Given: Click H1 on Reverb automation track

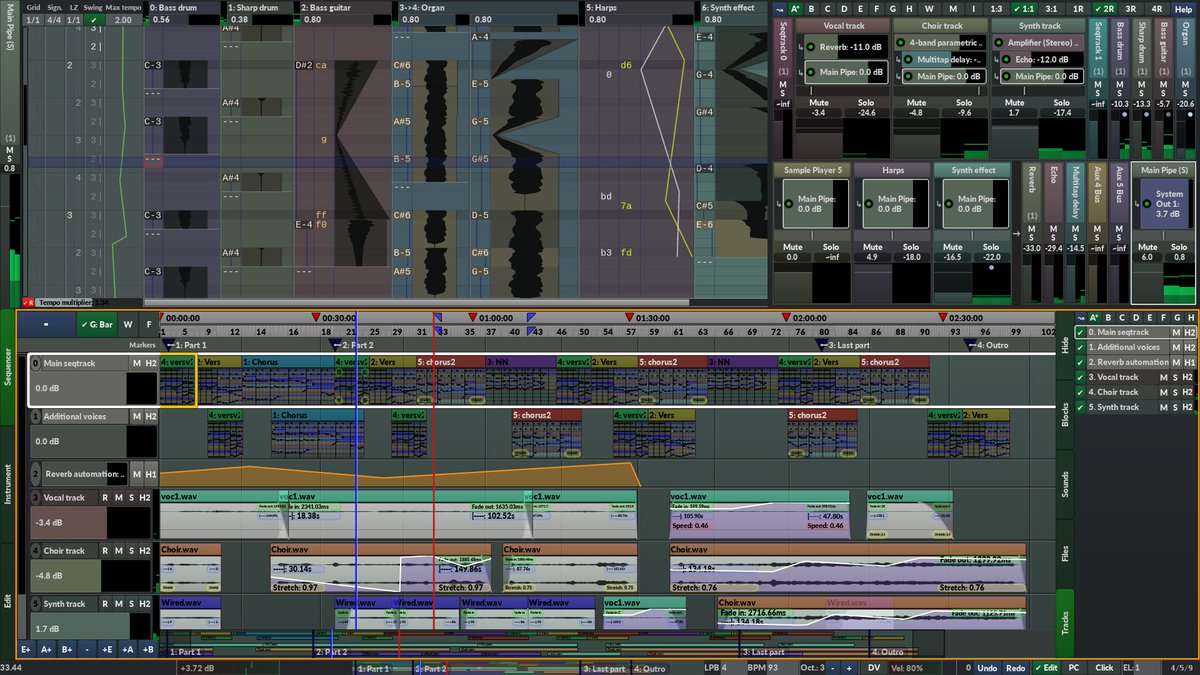Looking at the screenshot, I should point(150,474).
